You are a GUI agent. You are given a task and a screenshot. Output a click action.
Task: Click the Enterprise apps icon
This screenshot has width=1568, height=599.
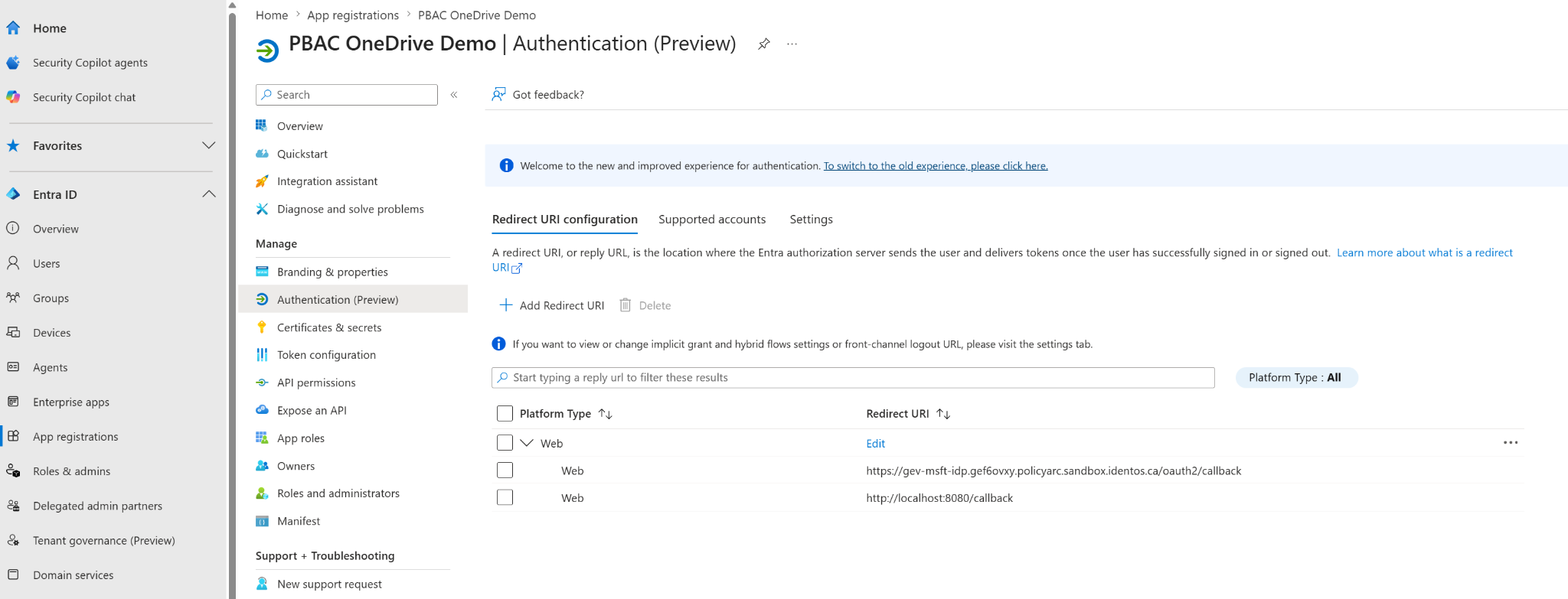(13, 402)
